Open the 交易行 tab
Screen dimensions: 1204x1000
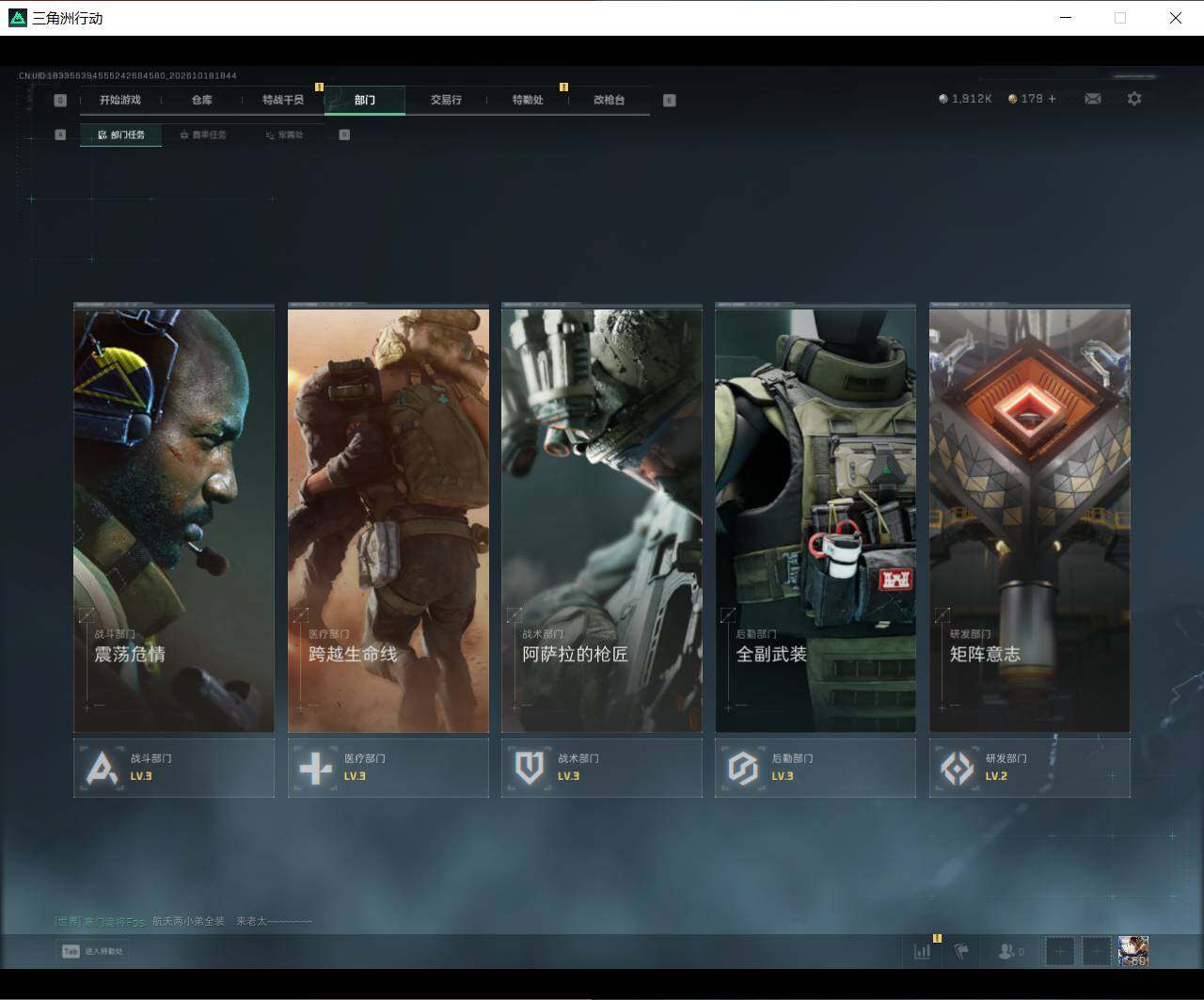click(446, 100)
